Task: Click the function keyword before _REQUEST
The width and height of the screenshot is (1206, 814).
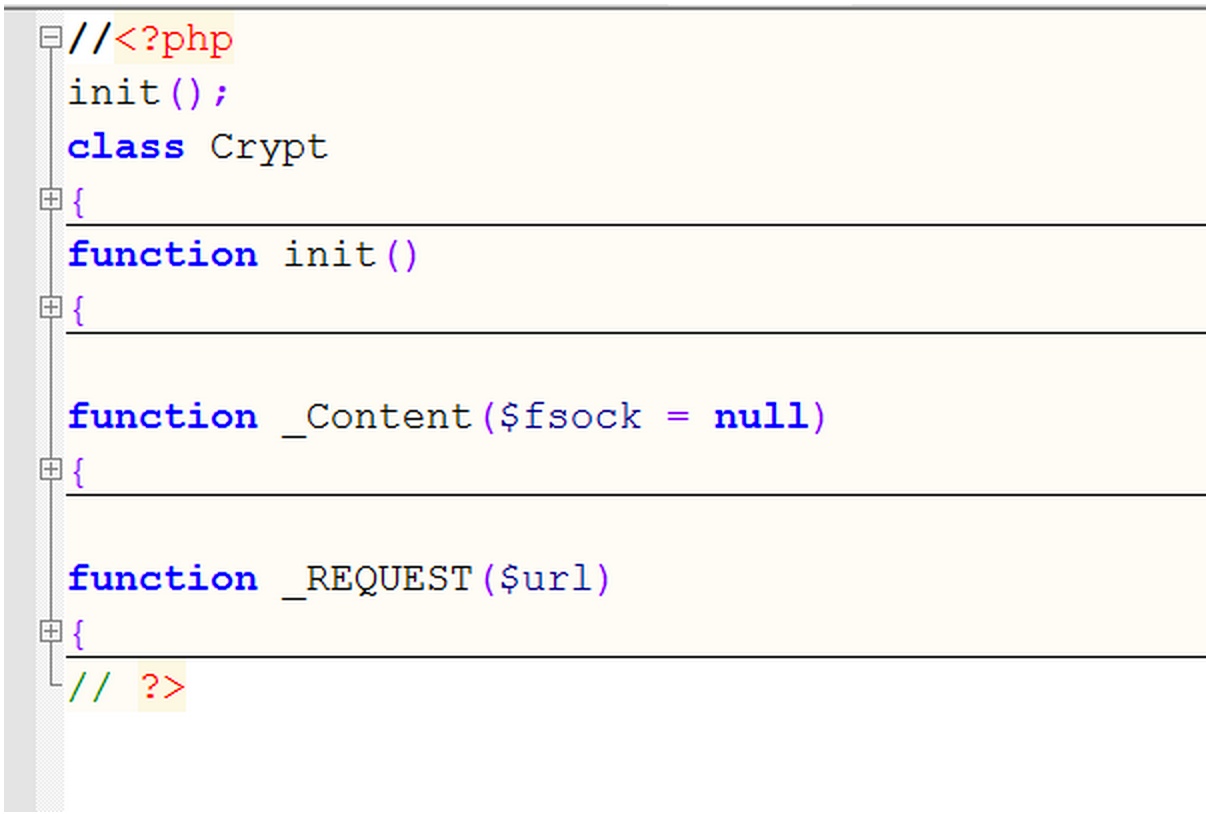Action: click(x=163, y=579)
